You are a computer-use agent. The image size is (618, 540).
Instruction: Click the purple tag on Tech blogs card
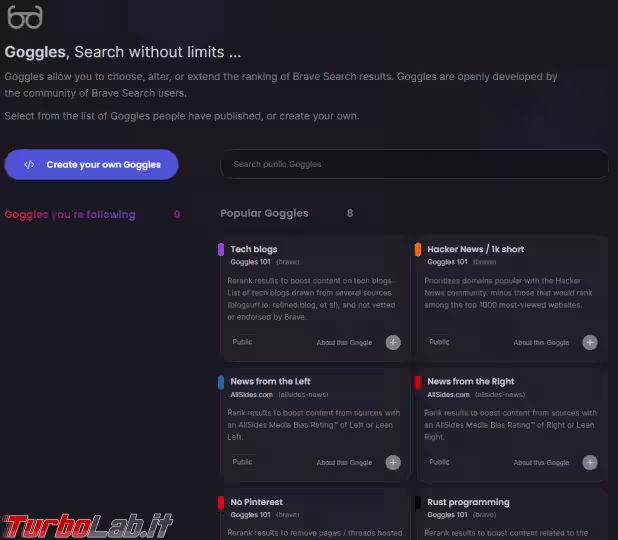click(x=221, y=250)
